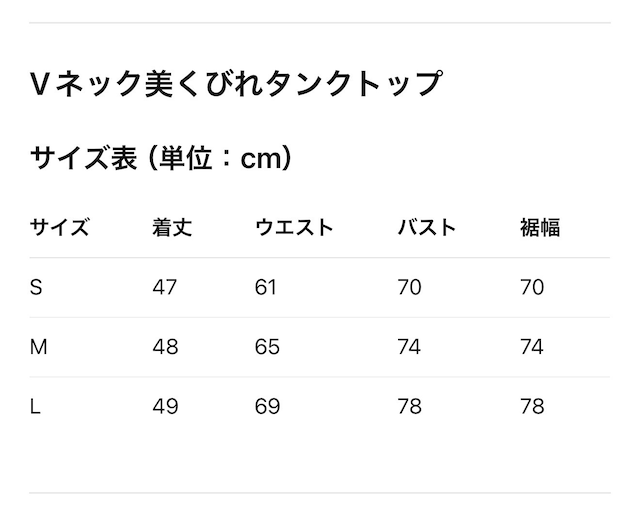Select the 裾幅 column header

coord(540,227)
